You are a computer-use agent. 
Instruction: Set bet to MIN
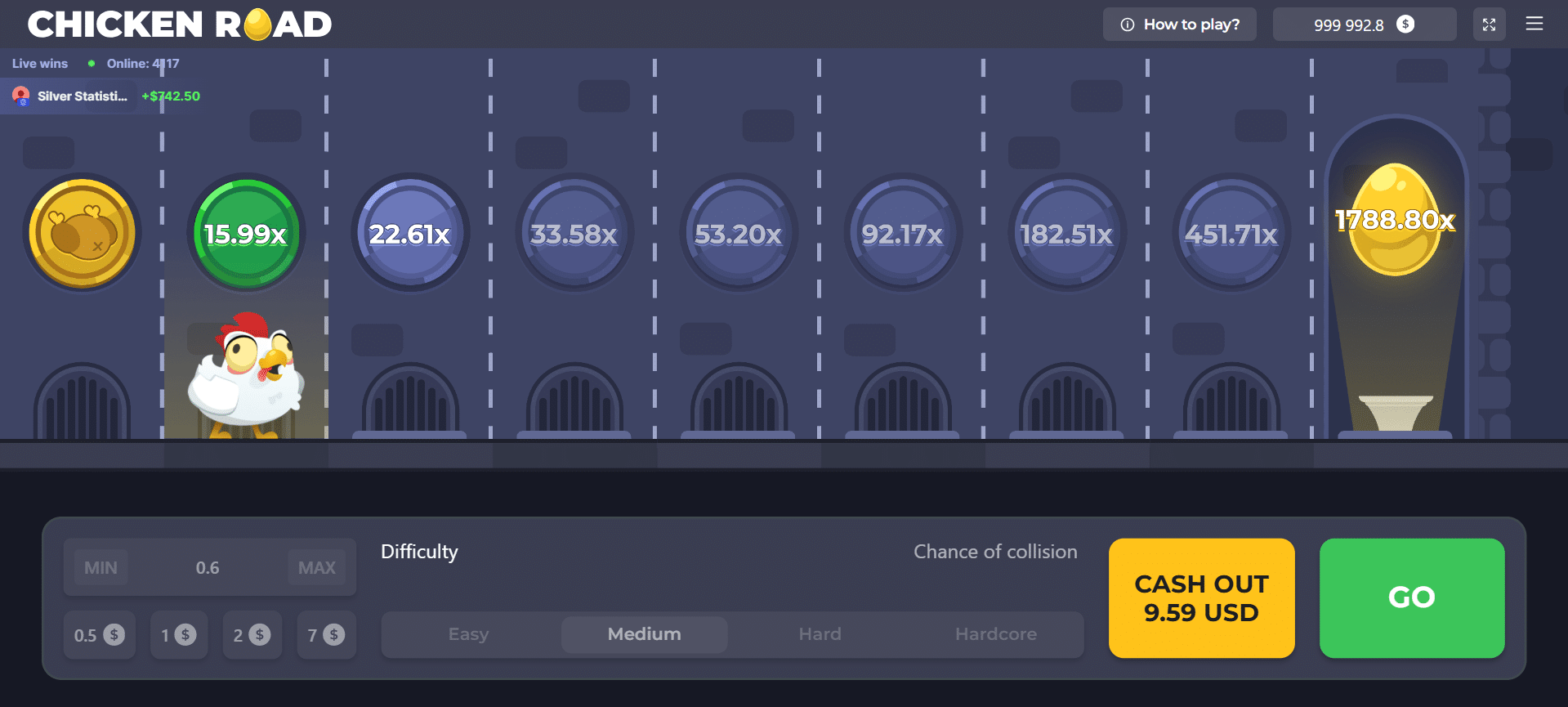[x=101, y=567]
